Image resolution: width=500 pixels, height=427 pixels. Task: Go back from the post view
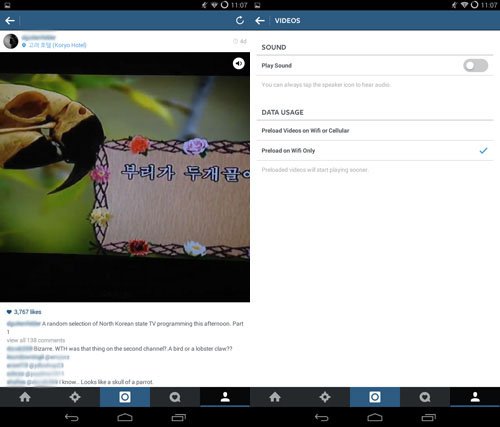pos(10,21)
